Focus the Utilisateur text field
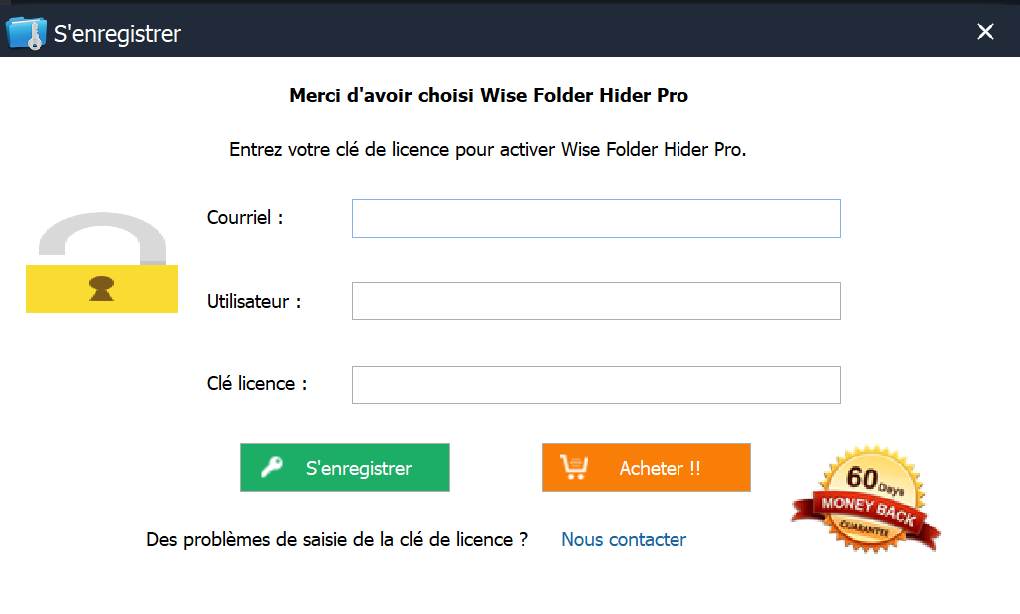Viewport: 1020px width, 614px height. point(596,301)
